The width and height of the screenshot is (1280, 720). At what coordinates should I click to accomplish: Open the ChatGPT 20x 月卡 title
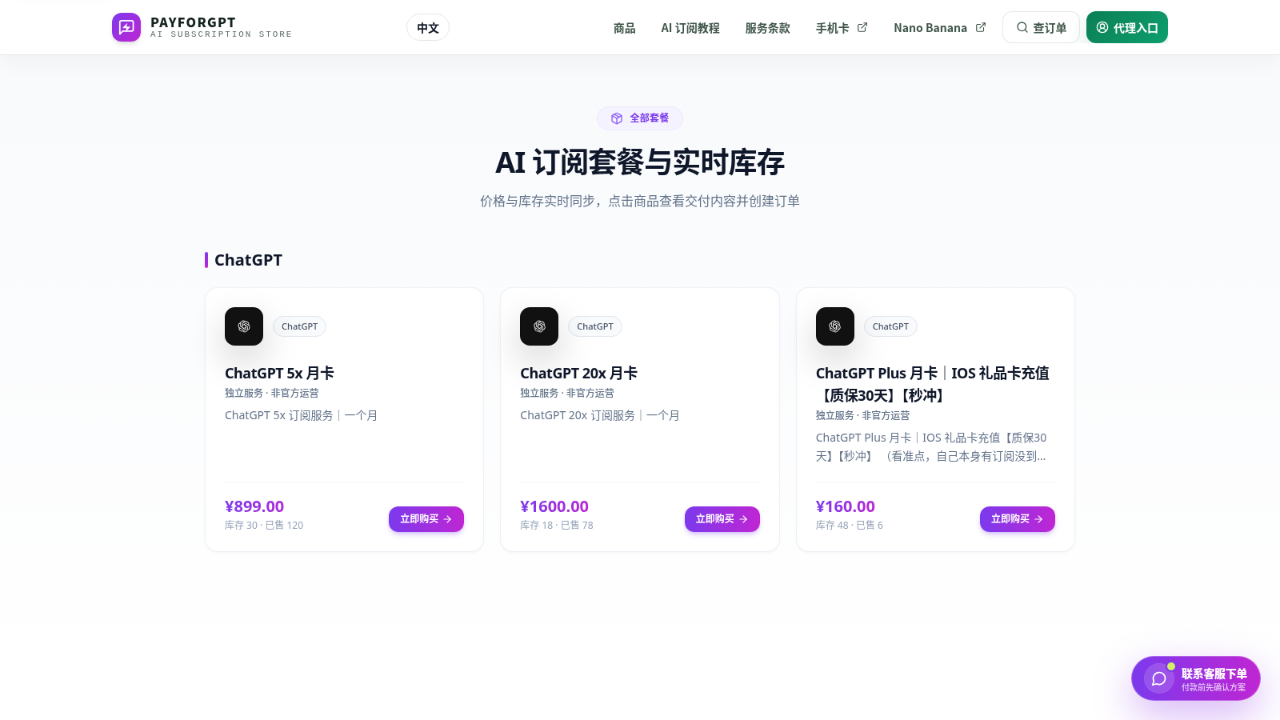tap(578, 373)
